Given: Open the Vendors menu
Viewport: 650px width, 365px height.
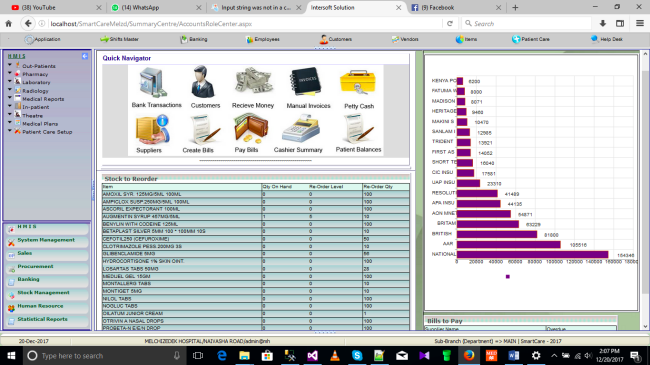Looking at the screenshot, I should coord(405,39).
